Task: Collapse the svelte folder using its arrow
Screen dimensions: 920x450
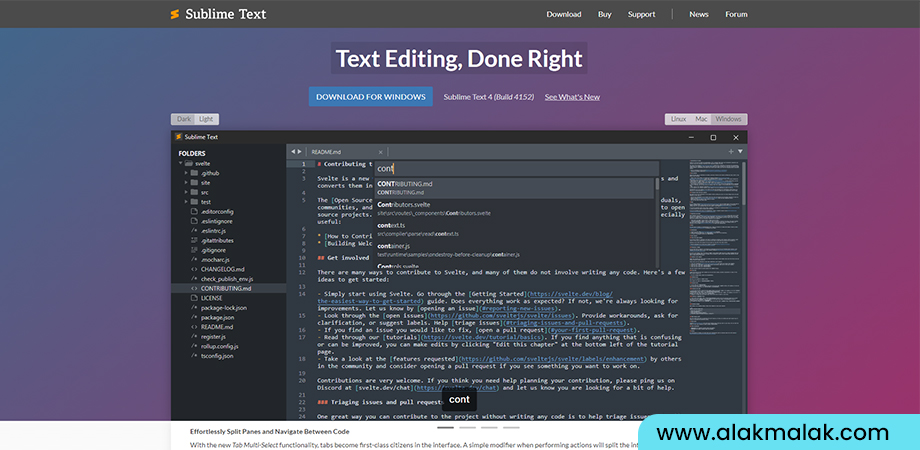Action: tap(181, 164)
